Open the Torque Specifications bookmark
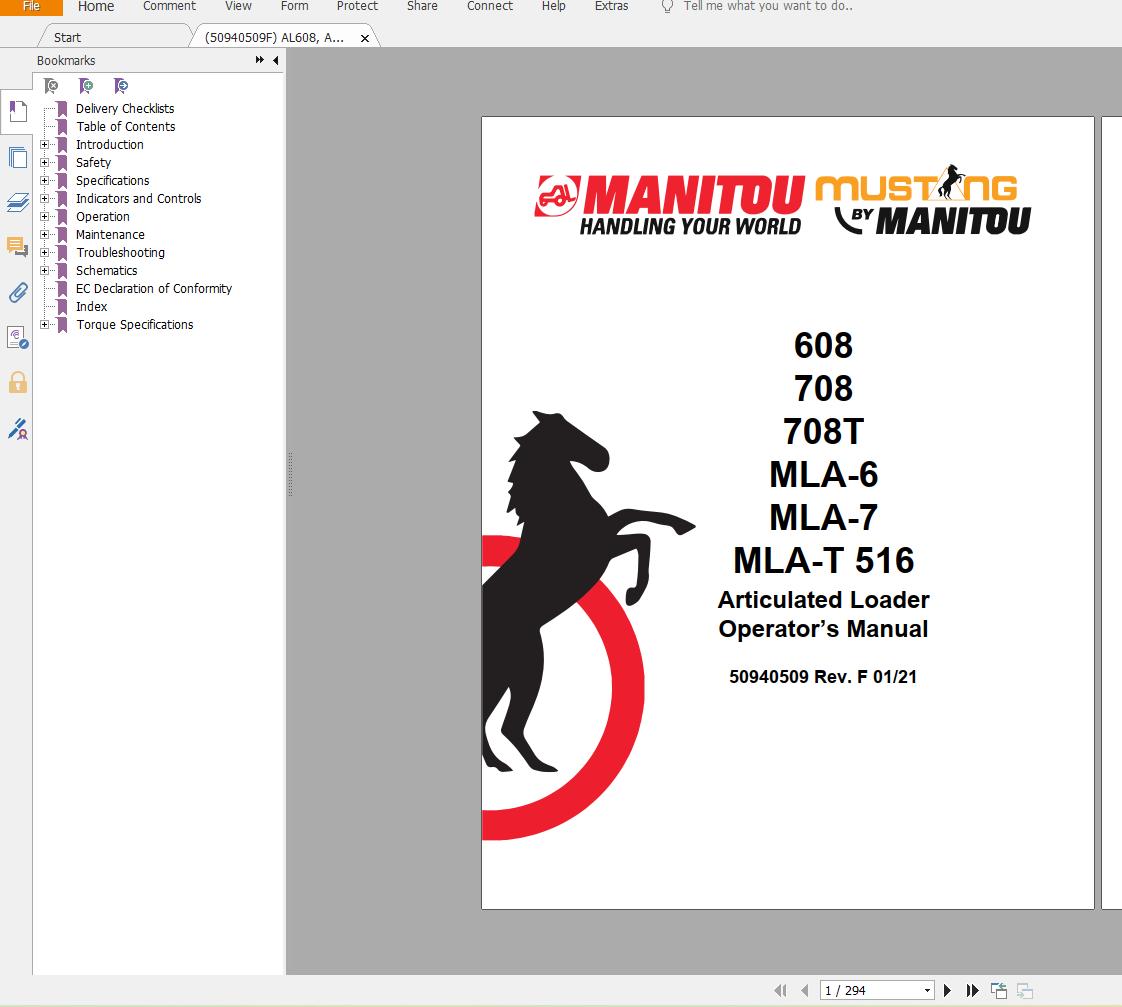Image resolution: width=1122 pixels, height=1007 pixels. tap(135, 324)
